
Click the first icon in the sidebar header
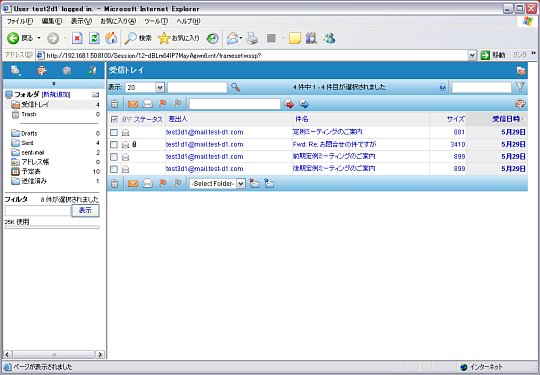(15, 70)
